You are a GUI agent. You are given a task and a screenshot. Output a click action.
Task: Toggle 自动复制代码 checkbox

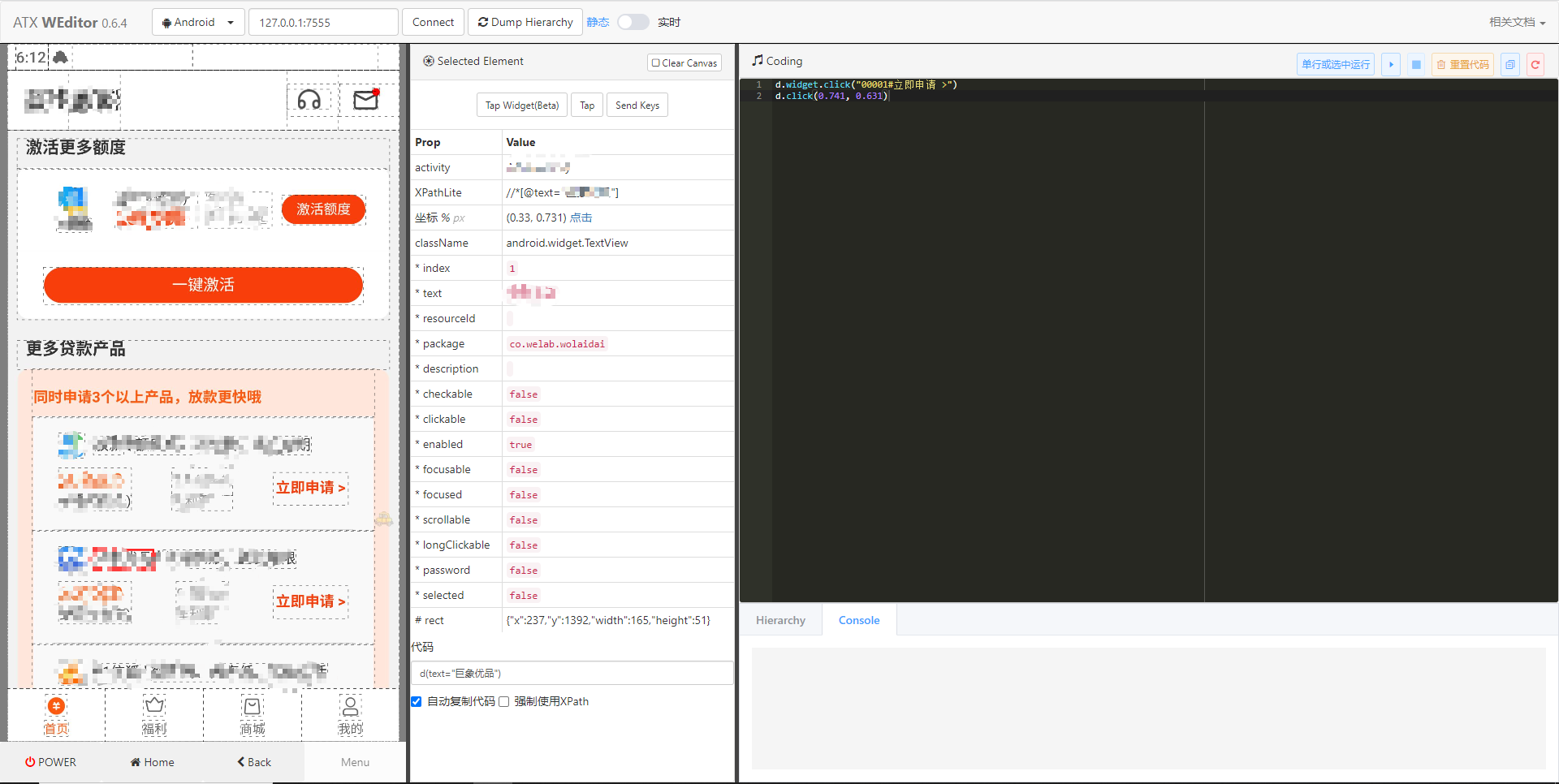pos(417,701)
